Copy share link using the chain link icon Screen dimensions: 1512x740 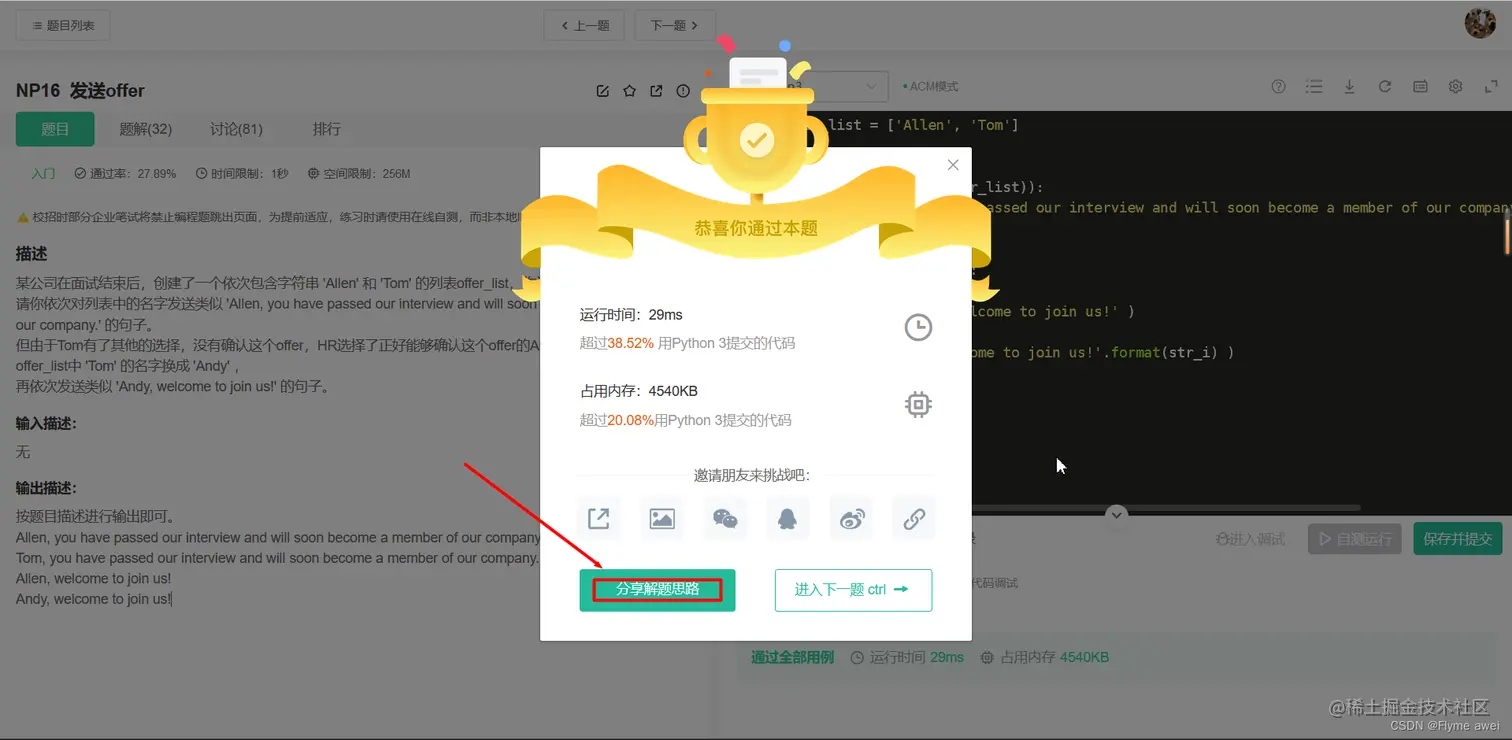click(x=913, y=518)
